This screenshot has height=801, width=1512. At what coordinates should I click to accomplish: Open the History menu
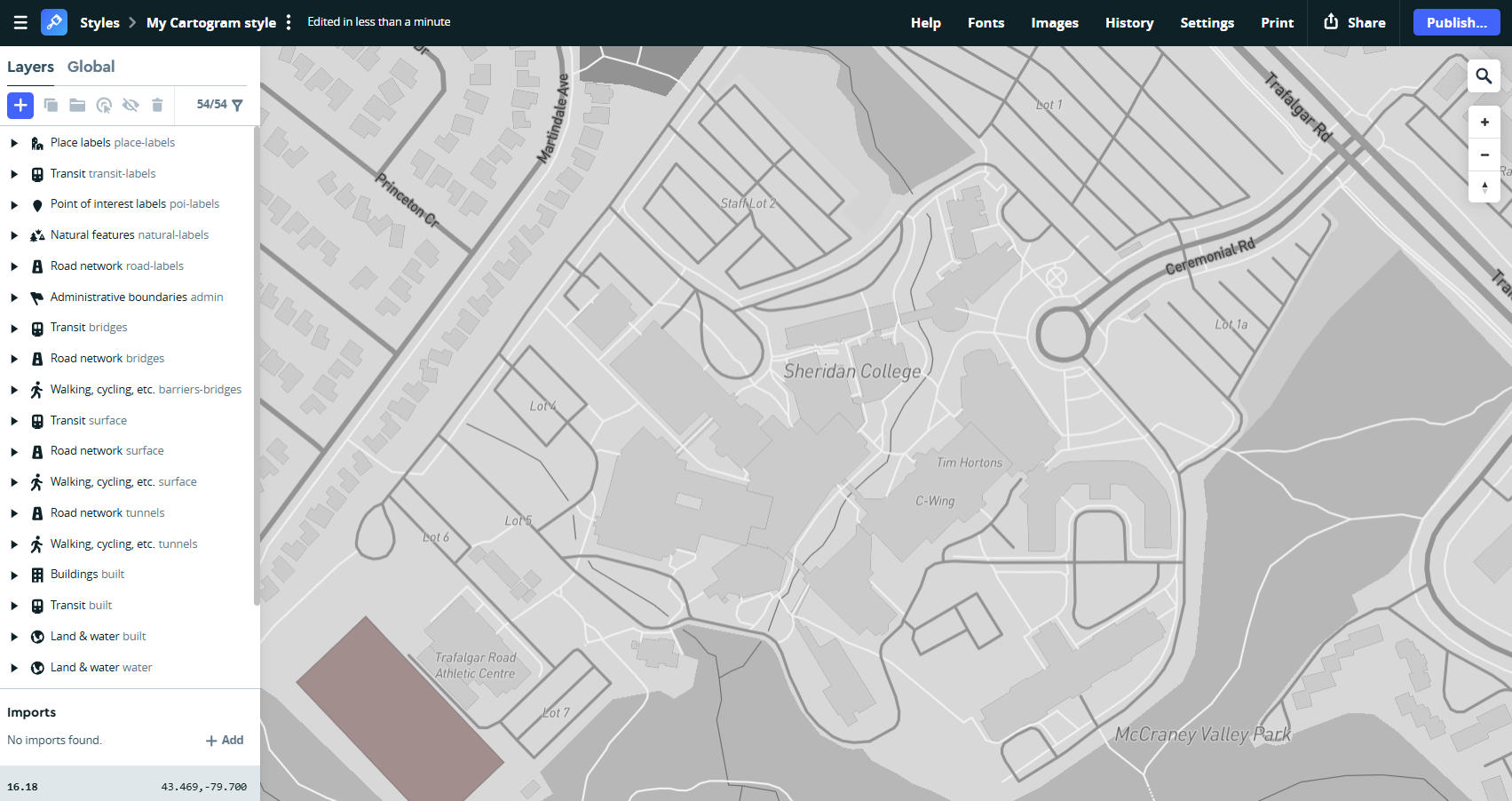[x=1128, y=22]
